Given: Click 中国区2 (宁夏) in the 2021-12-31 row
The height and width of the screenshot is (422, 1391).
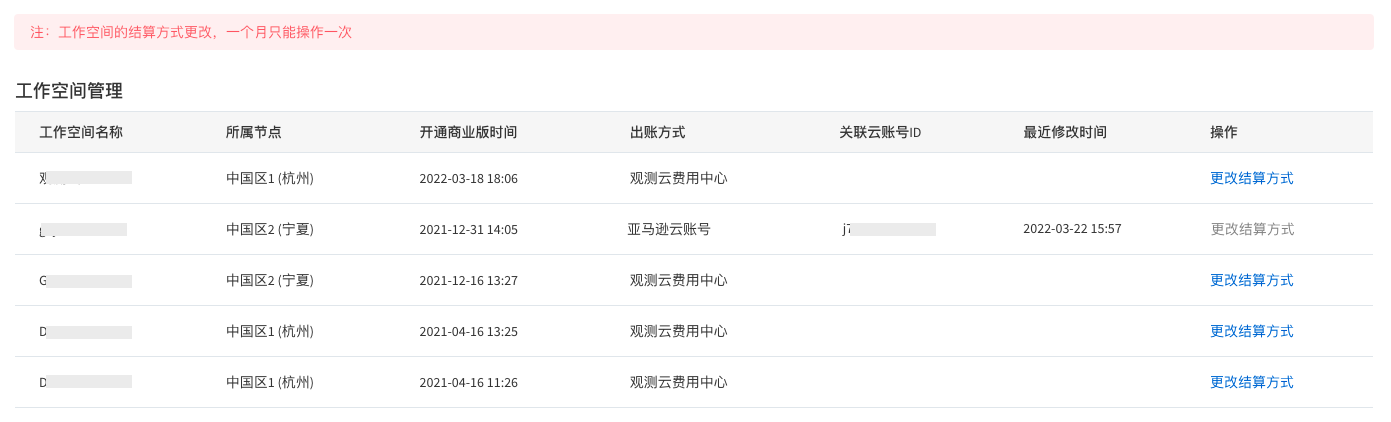Looking at the screenshot, I should 270,229.
